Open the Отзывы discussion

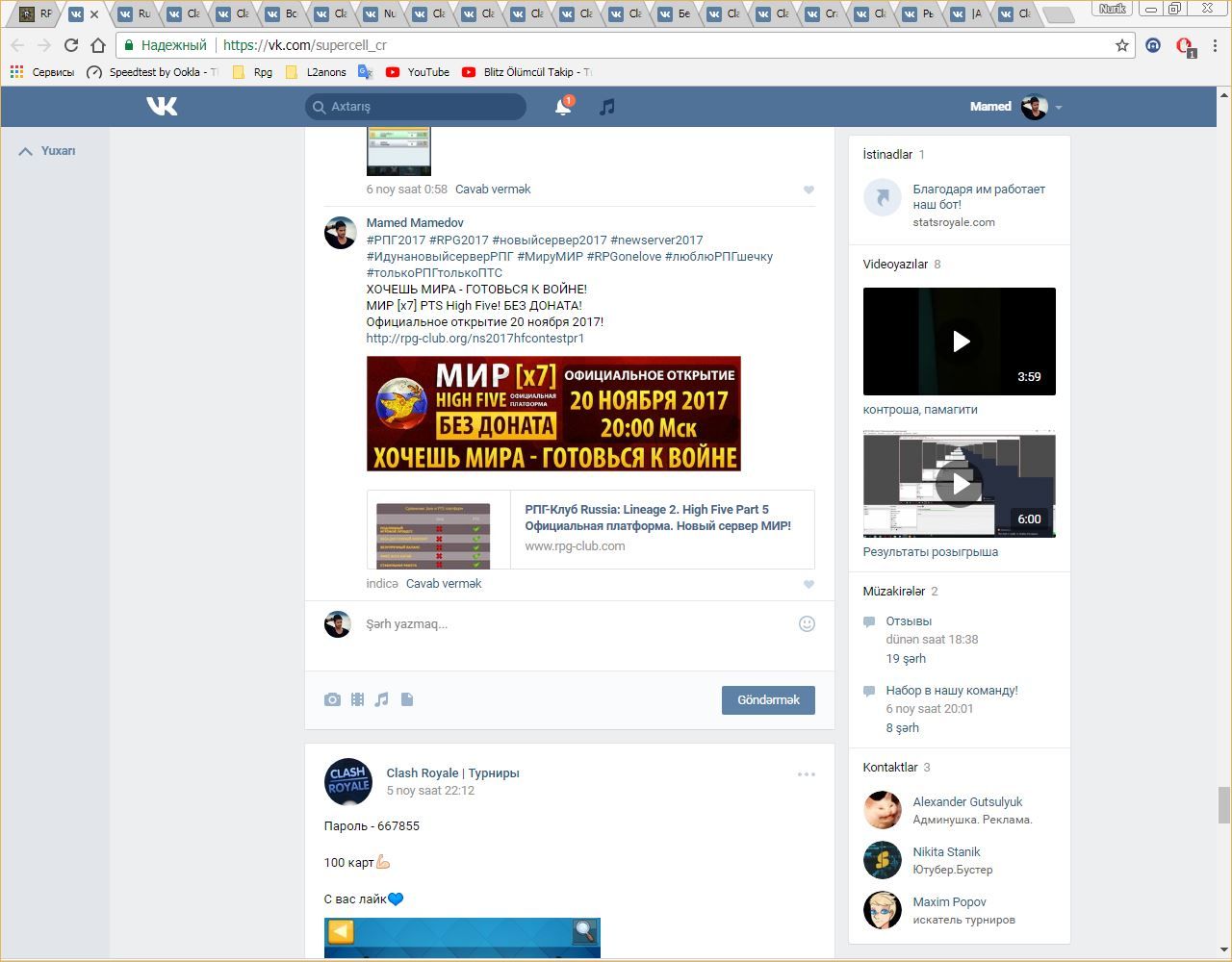pos(909,621)
